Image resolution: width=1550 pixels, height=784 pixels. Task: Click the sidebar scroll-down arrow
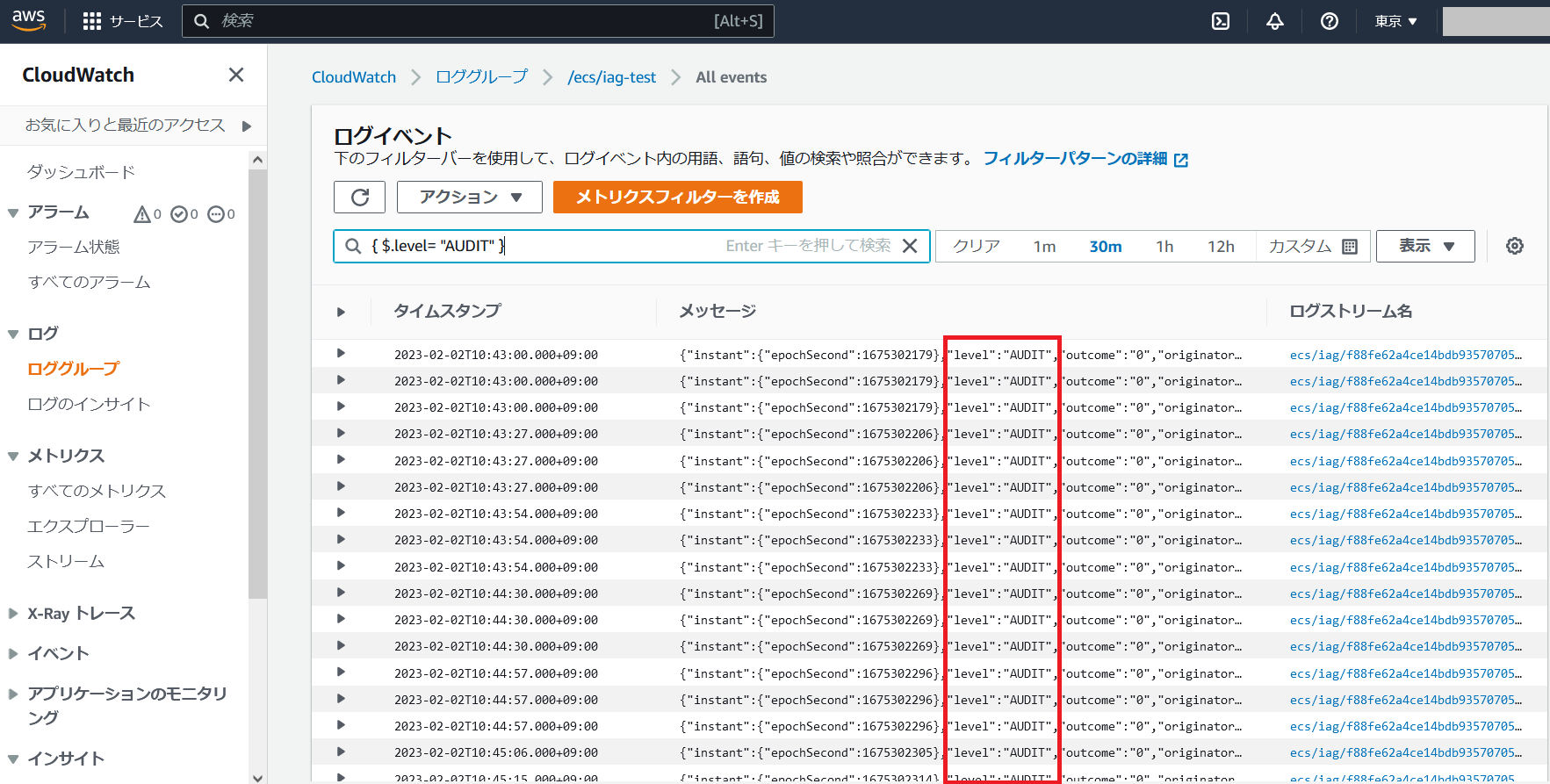257,777
